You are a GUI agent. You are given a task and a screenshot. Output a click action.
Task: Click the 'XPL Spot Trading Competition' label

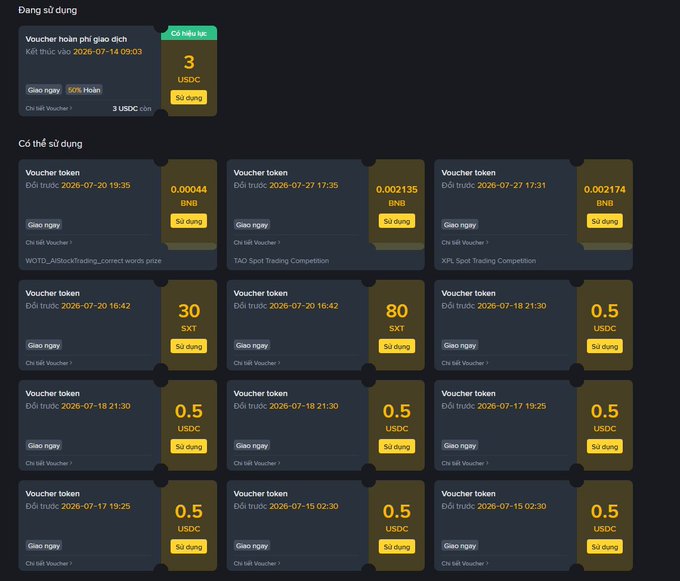(489, 261)
